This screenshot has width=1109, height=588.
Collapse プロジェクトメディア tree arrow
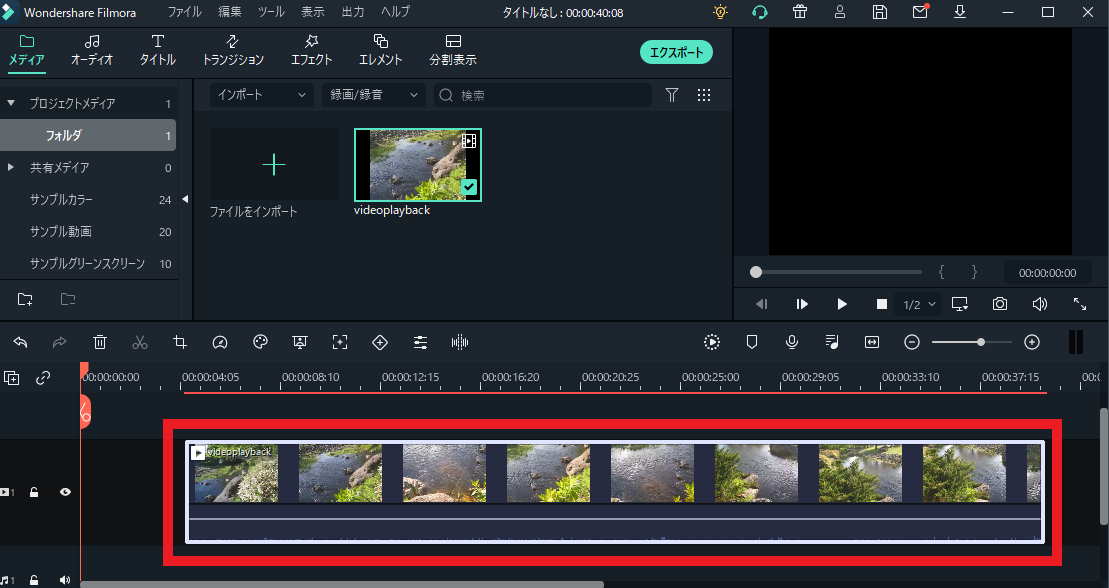(11, 103)
